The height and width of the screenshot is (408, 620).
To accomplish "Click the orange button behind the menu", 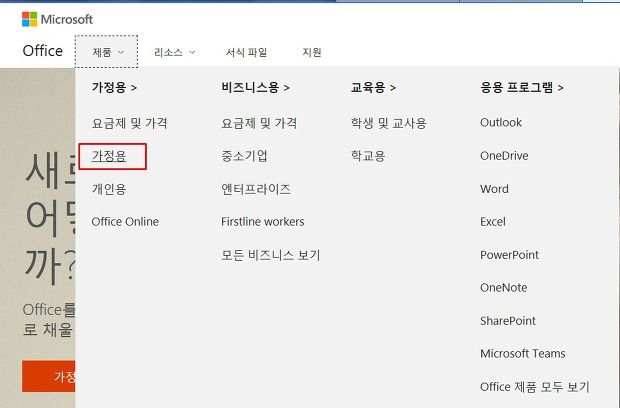I will click(x=49, y=376).
